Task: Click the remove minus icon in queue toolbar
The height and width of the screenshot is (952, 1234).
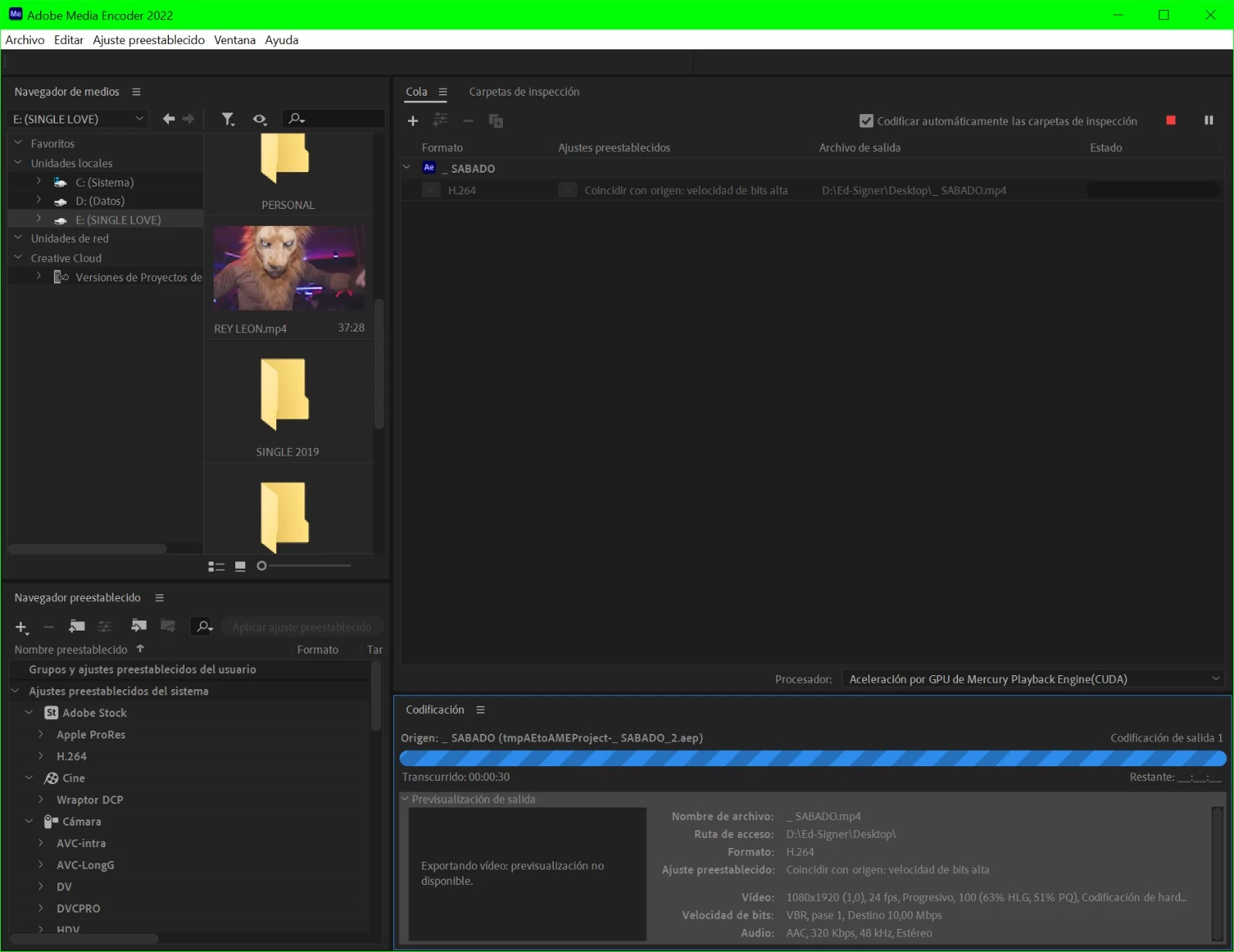Action: click(468, 121)
